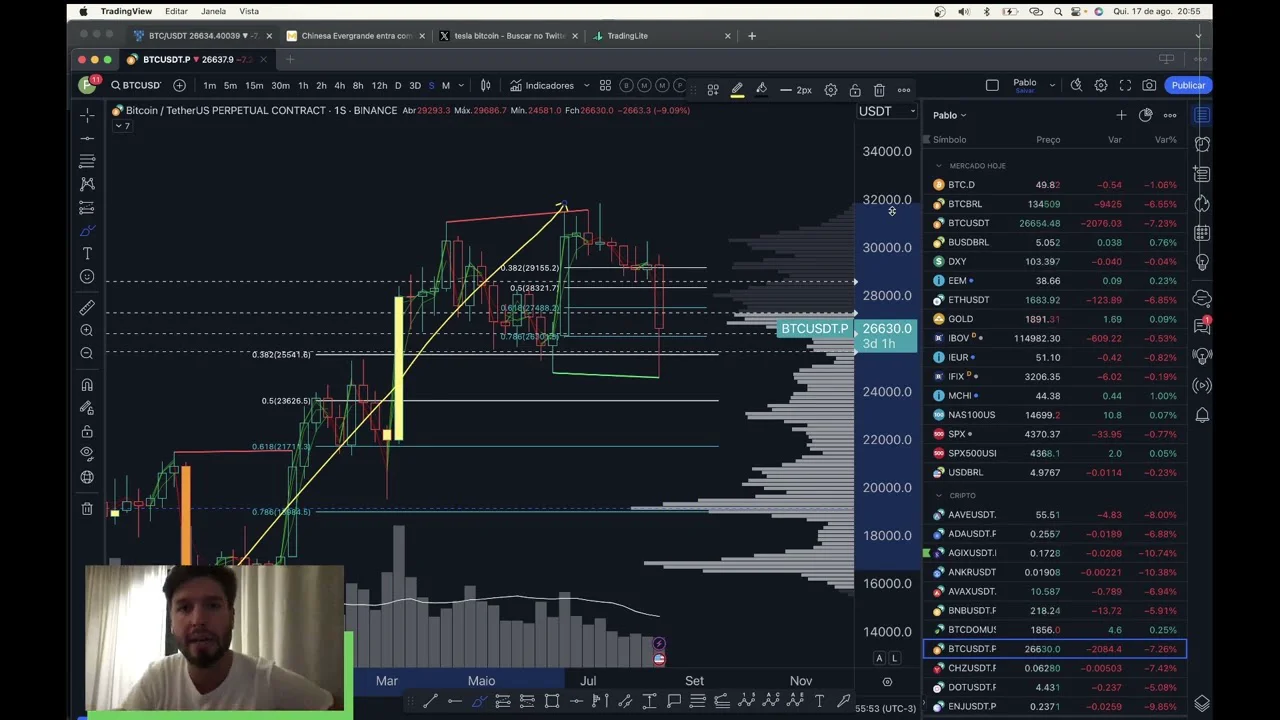Select the Text annotation tool
The image size is (1280, 720).
click(87, 254)
